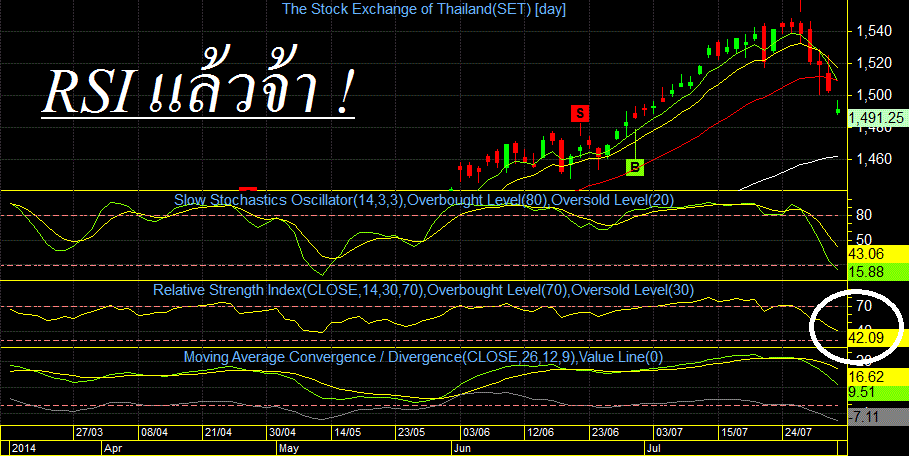Click the 23/06 date on time axis
Screen dimensions: 909x456
(x=605, y=432)
